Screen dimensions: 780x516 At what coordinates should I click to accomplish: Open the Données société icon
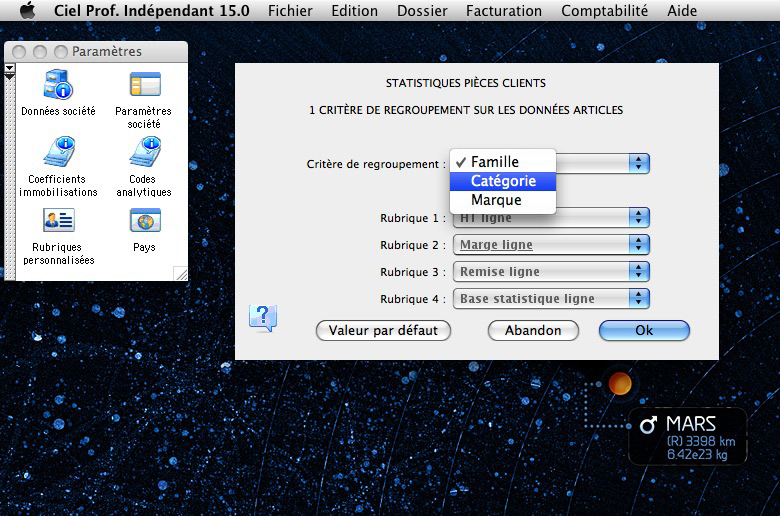(58, 85)
